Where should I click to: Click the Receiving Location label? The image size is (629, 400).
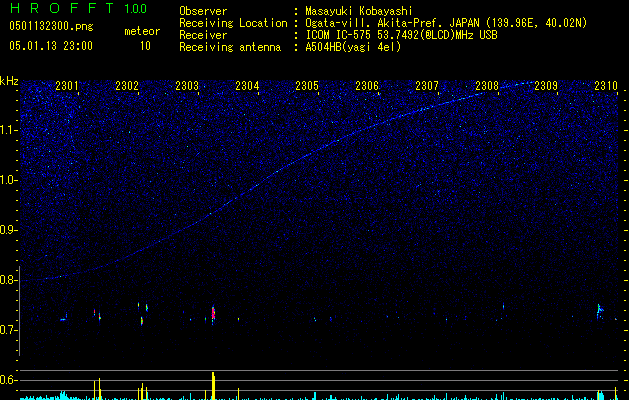point(233,23)
